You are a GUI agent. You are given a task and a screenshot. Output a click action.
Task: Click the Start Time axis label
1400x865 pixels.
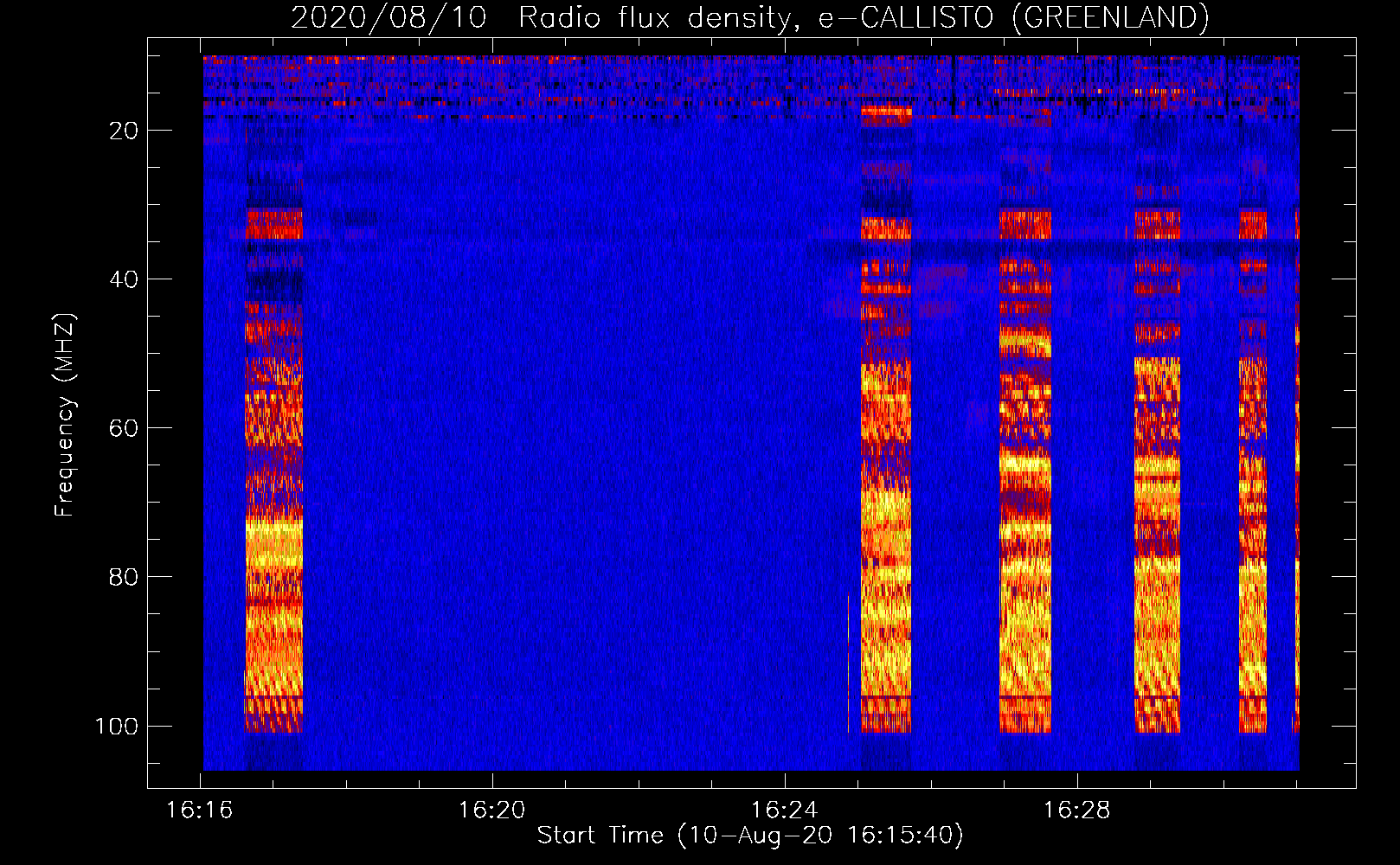749,836
